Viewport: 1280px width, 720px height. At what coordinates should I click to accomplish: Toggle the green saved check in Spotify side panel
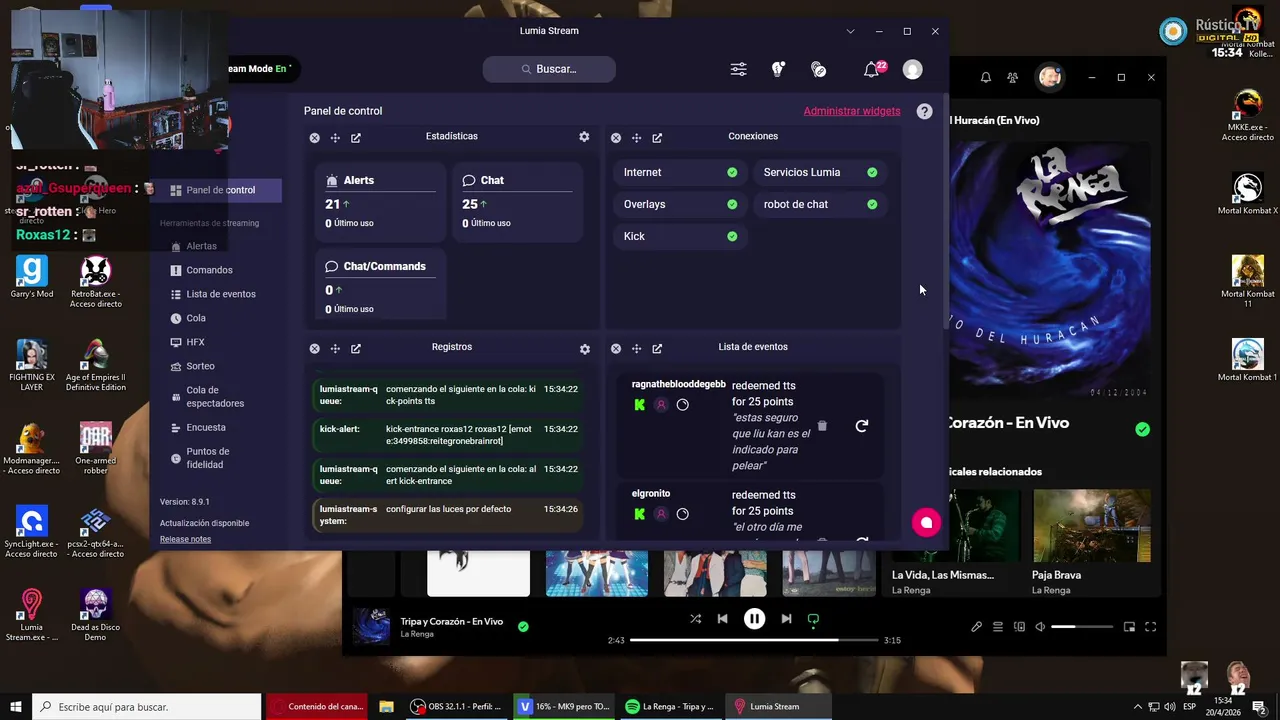[1142, 429]
